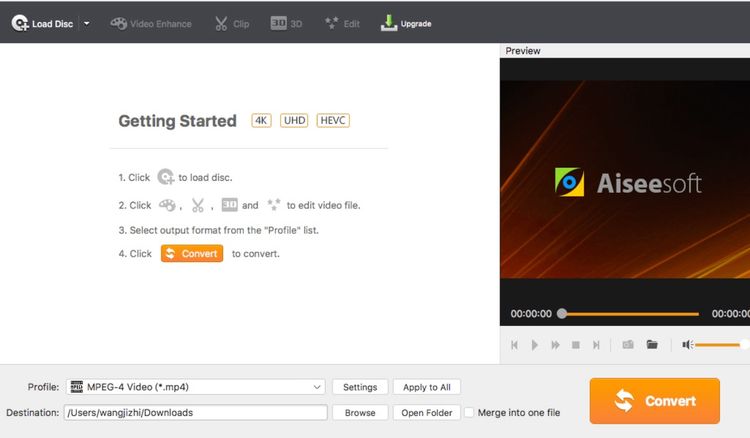The image size is (750, 438).
Task: Enable Merge into one file checkbox
Action: coord(469,412)
